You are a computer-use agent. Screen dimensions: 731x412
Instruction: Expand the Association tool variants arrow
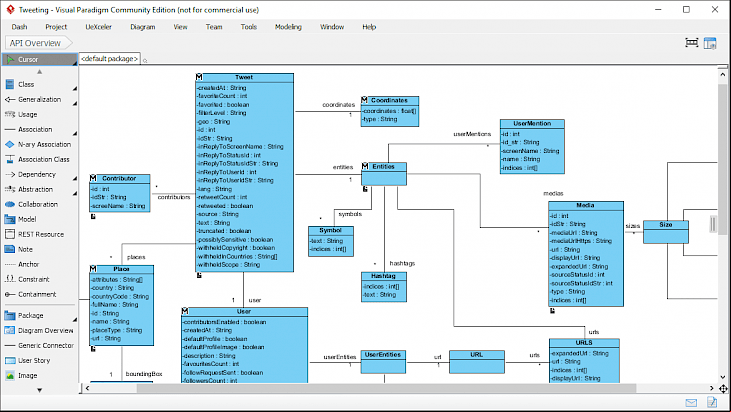point(75,133)
